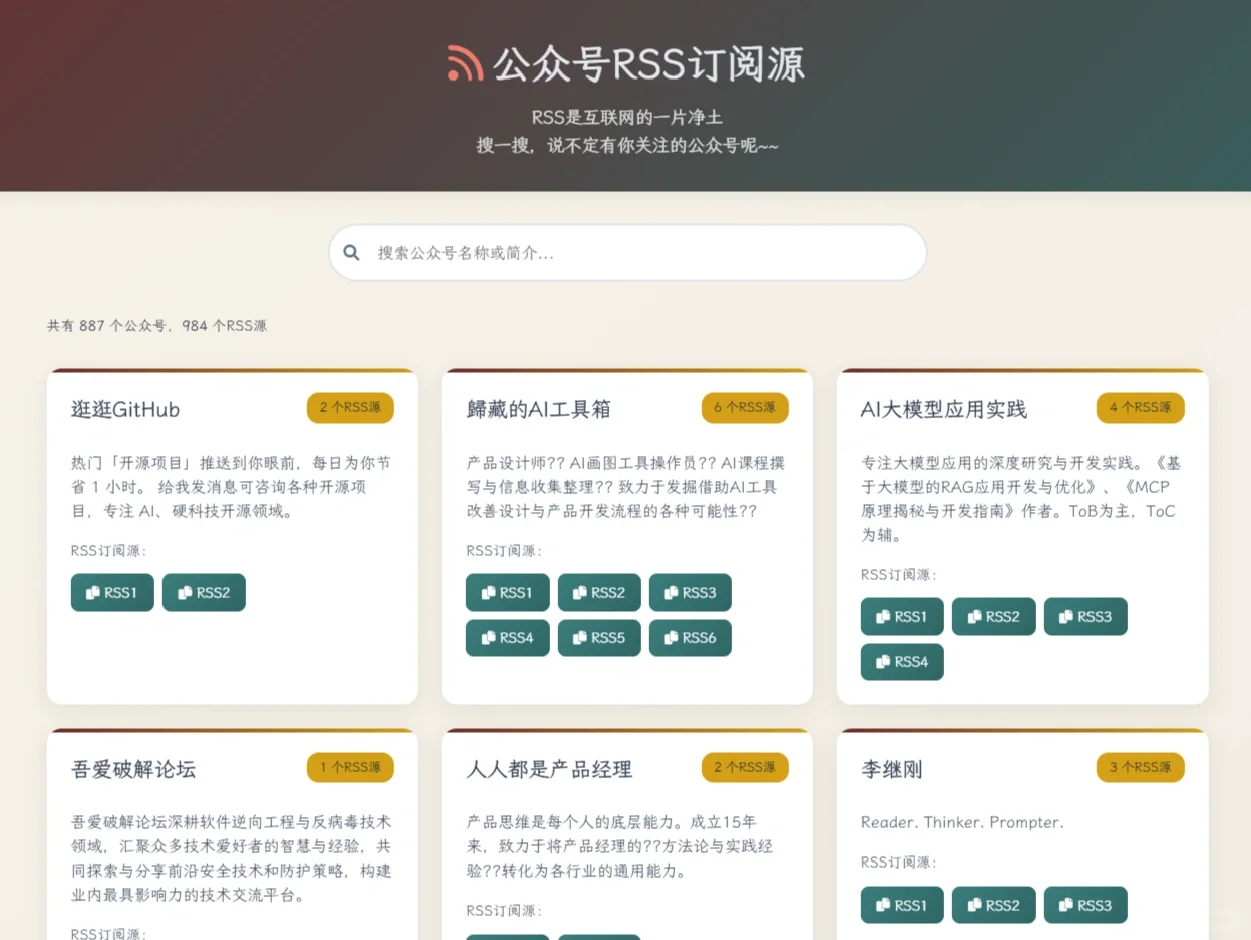Image resolution: width=1251 pixels, height=940 pixels.
Task: Copy RSS1 of 逛逛GitHub
Action: (x=112, y=592)
